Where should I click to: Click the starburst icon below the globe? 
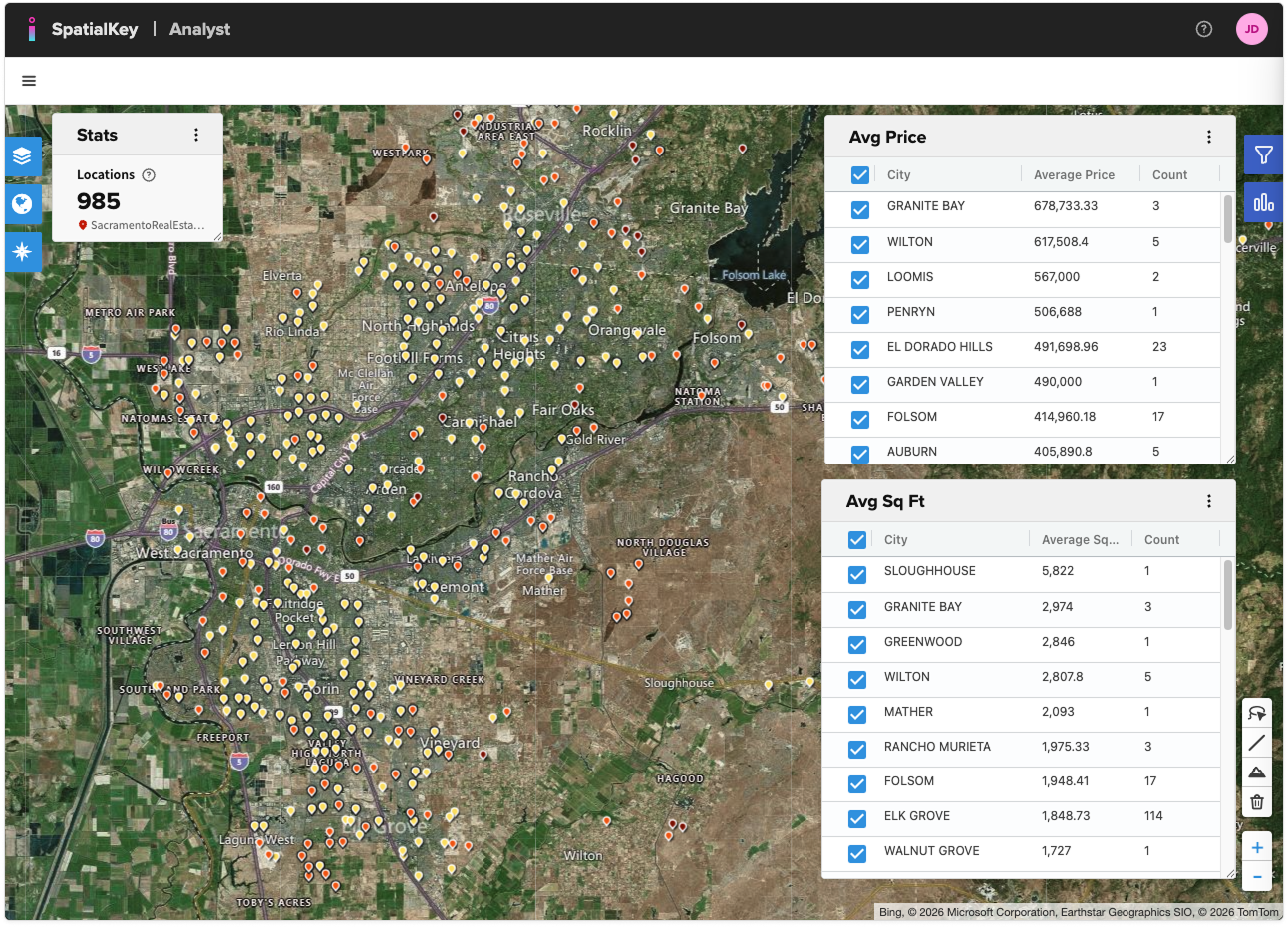(x=23, y=252)
